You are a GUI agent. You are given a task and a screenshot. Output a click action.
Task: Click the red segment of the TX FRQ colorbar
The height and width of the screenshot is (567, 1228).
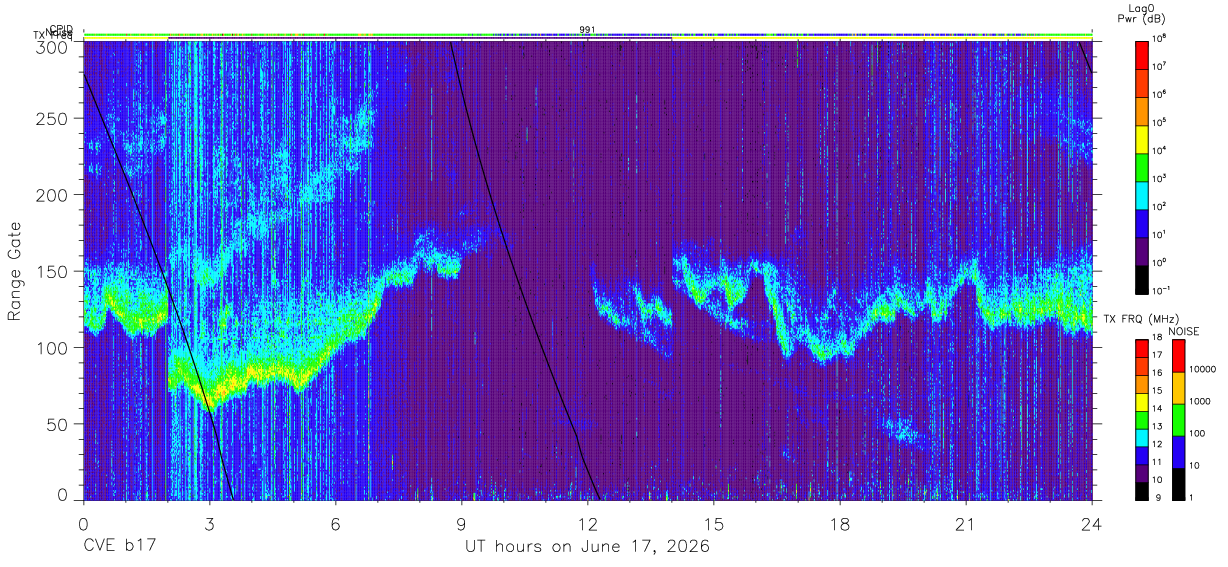pos(1142,349)
